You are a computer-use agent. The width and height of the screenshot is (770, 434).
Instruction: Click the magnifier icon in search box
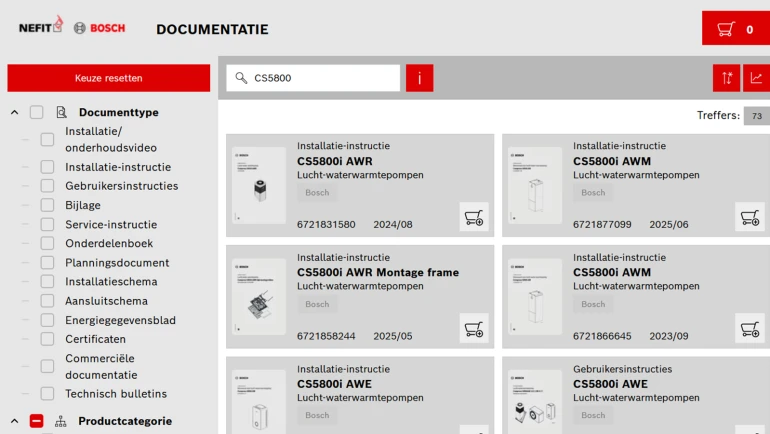pyautogui.click(x=241, y=78)
